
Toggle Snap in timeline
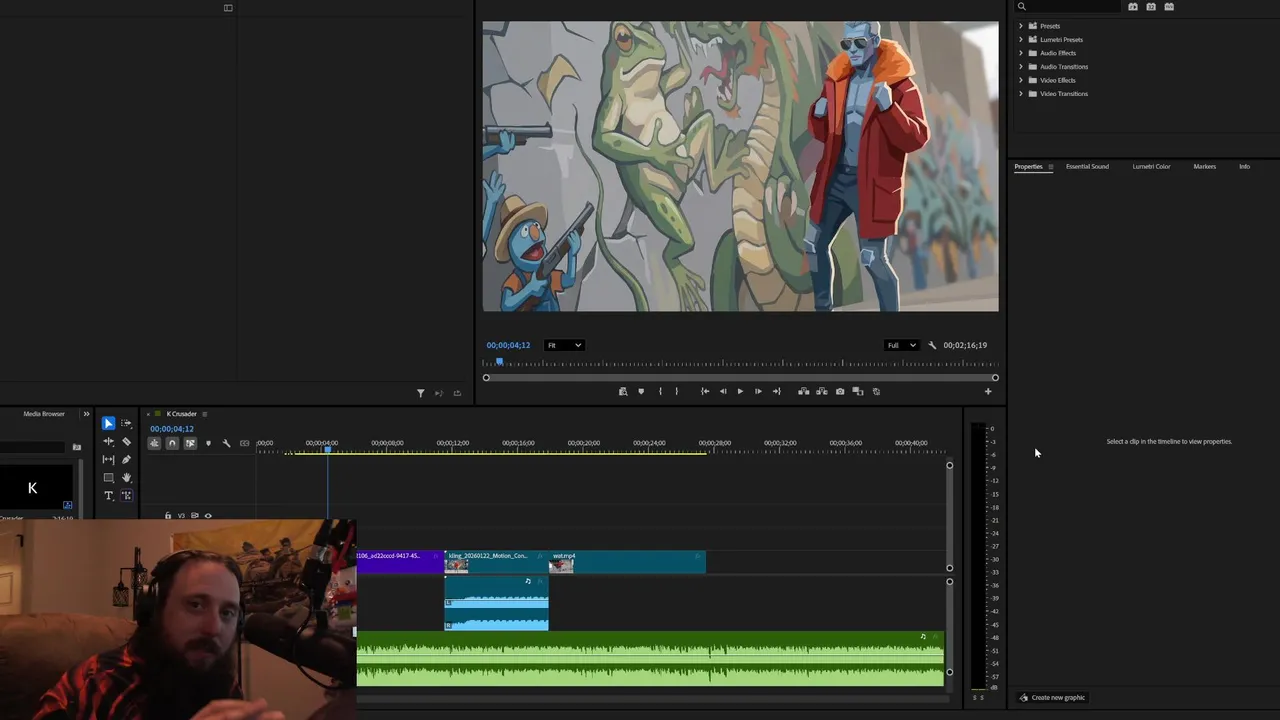(x=172, y=443)
